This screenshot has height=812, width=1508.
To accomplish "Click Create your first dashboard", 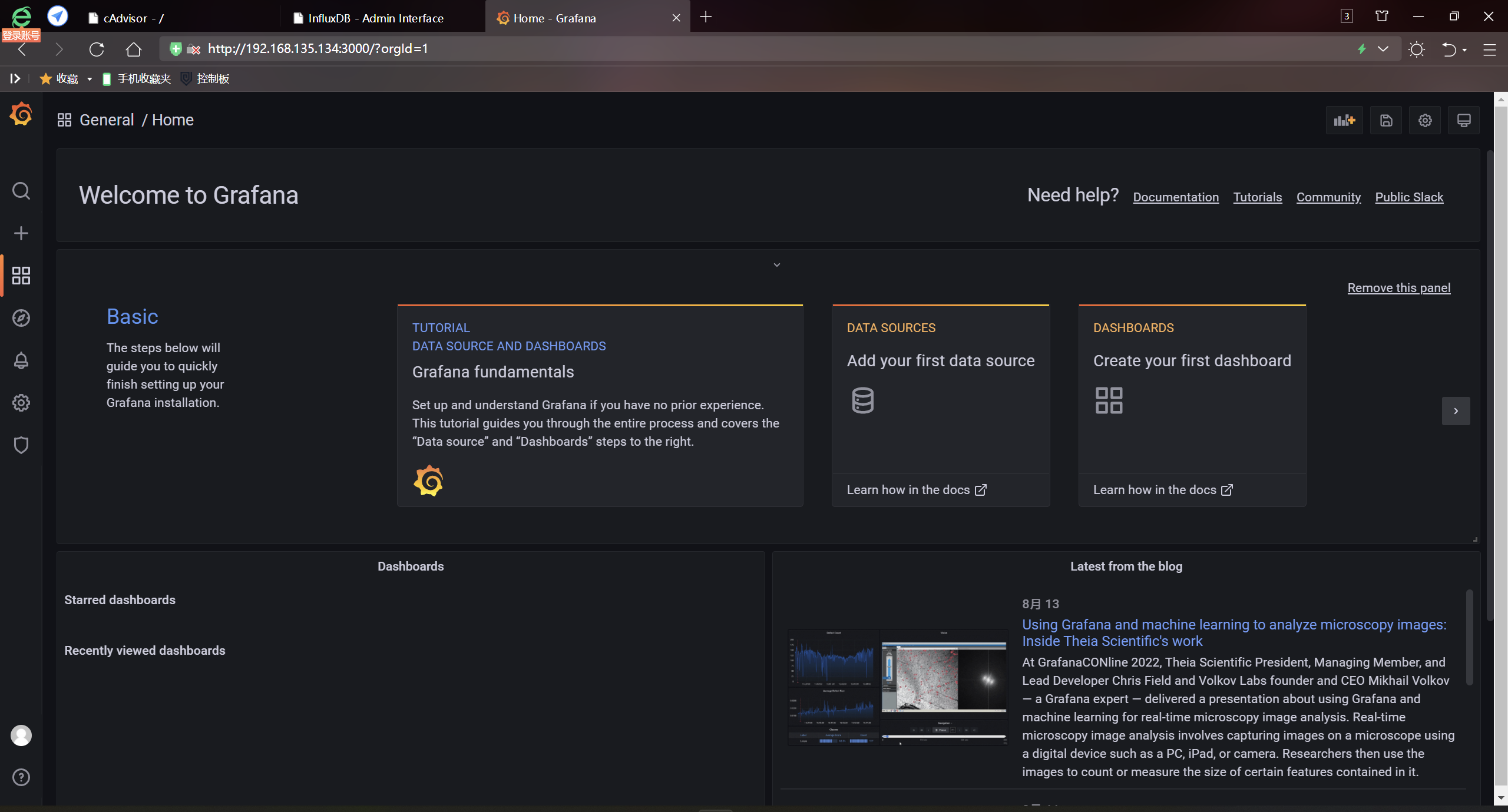I will (1192, 361).
